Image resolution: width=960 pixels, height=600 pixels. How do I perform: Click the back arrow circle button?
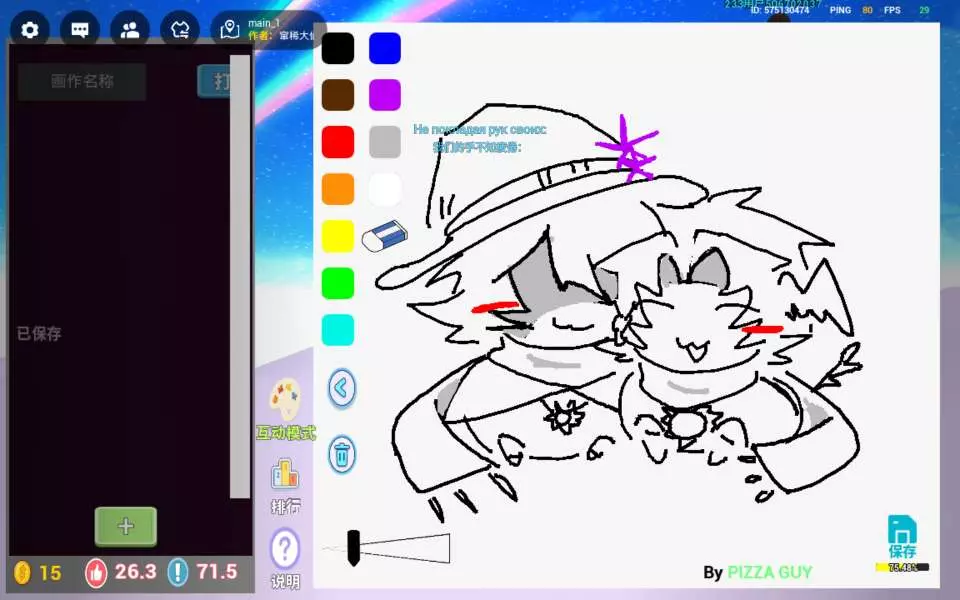[x=342, y=388]
